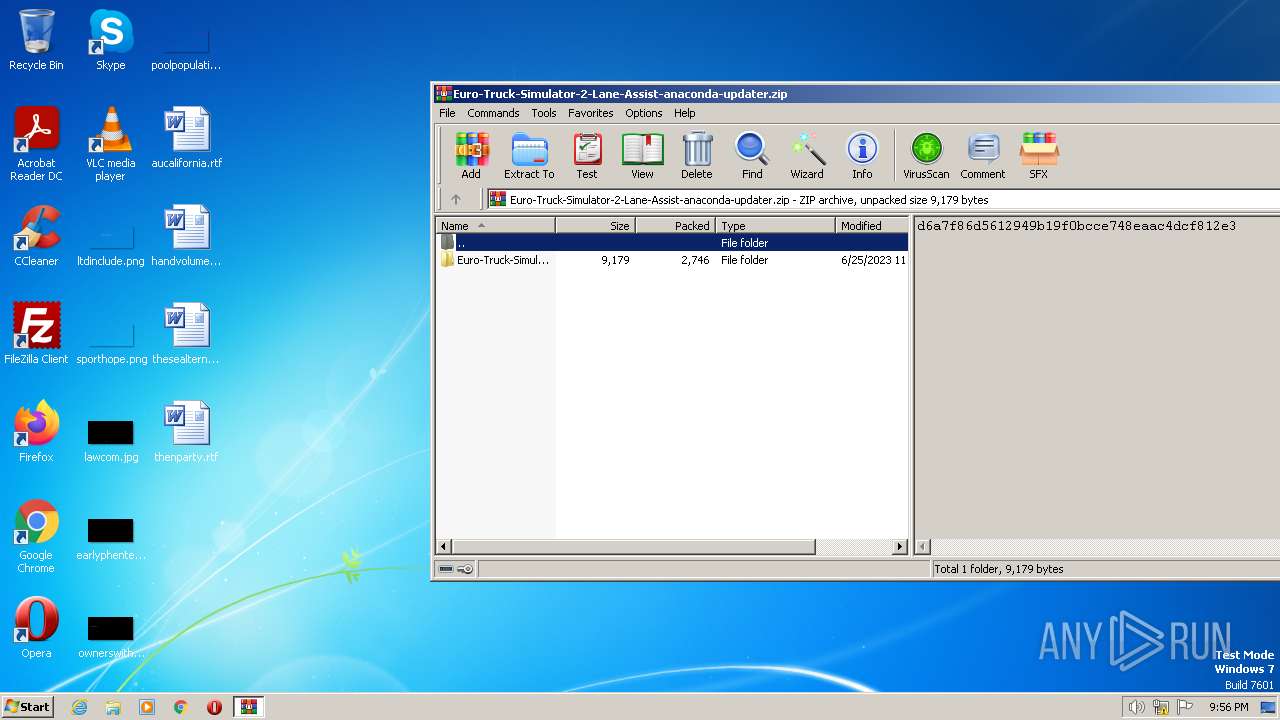Select the parent folder '..' row
This screenshot has height=720, width=1280.
coord(672,243)
